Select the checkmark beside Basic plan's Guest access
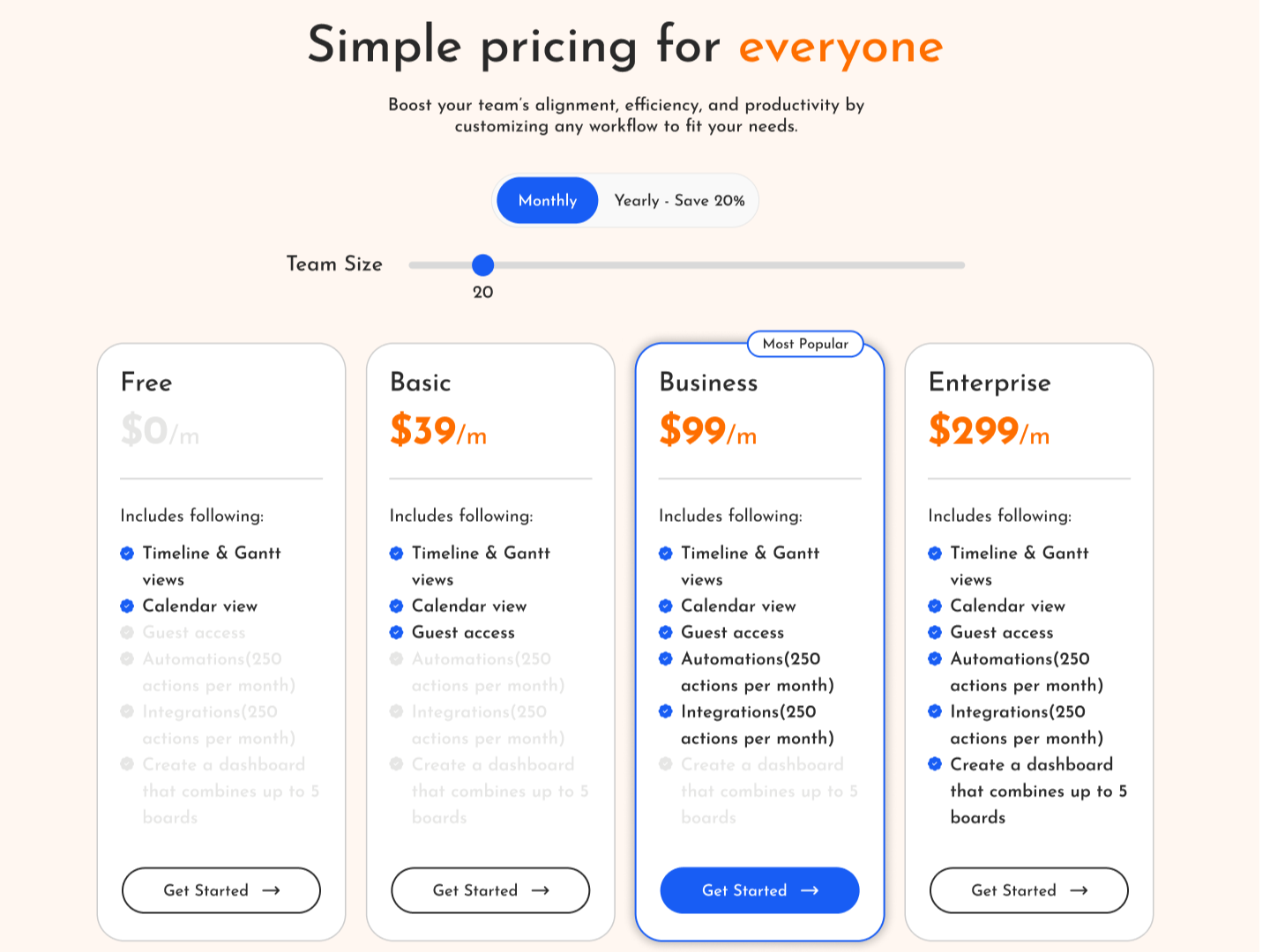The height and width of the screenshot is (952, 1270). (x=395, y=632)
